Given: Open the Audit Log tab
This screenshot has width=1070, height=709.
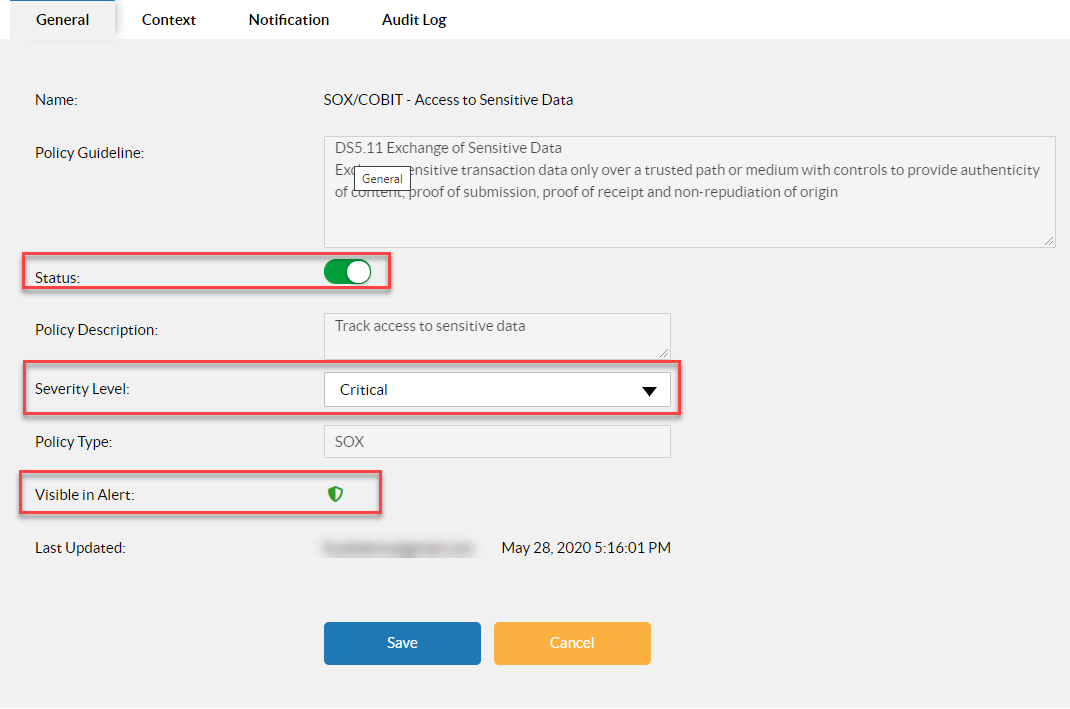Looking at the screenshot, I should [x=413, y=19].
